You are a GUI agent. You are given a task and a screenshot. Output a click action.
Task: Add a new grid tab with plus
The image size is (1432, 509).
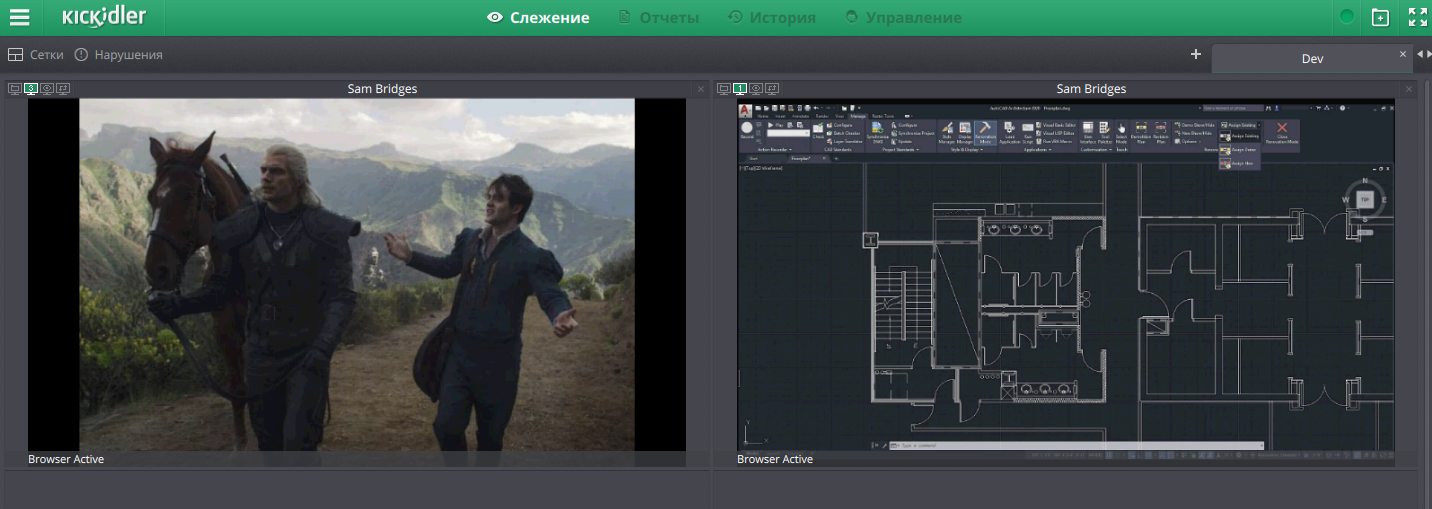pos(1195,54)
